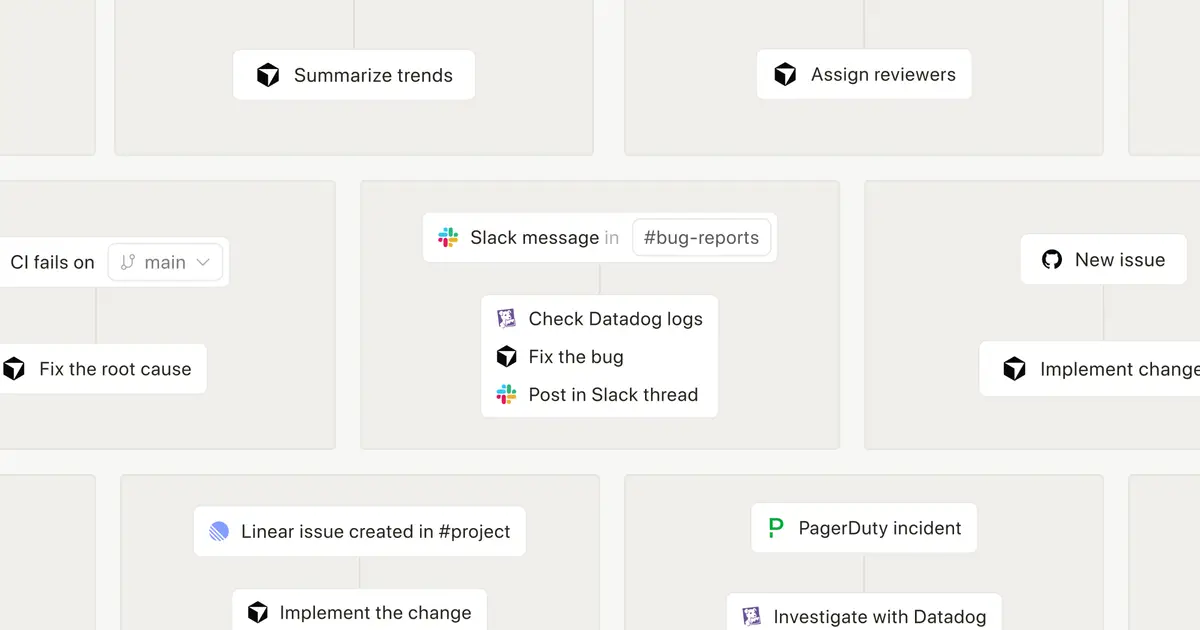Click the cube icon beside Fix the bug
Viewport: 1200px width, 630px height.
coord(507,356)
